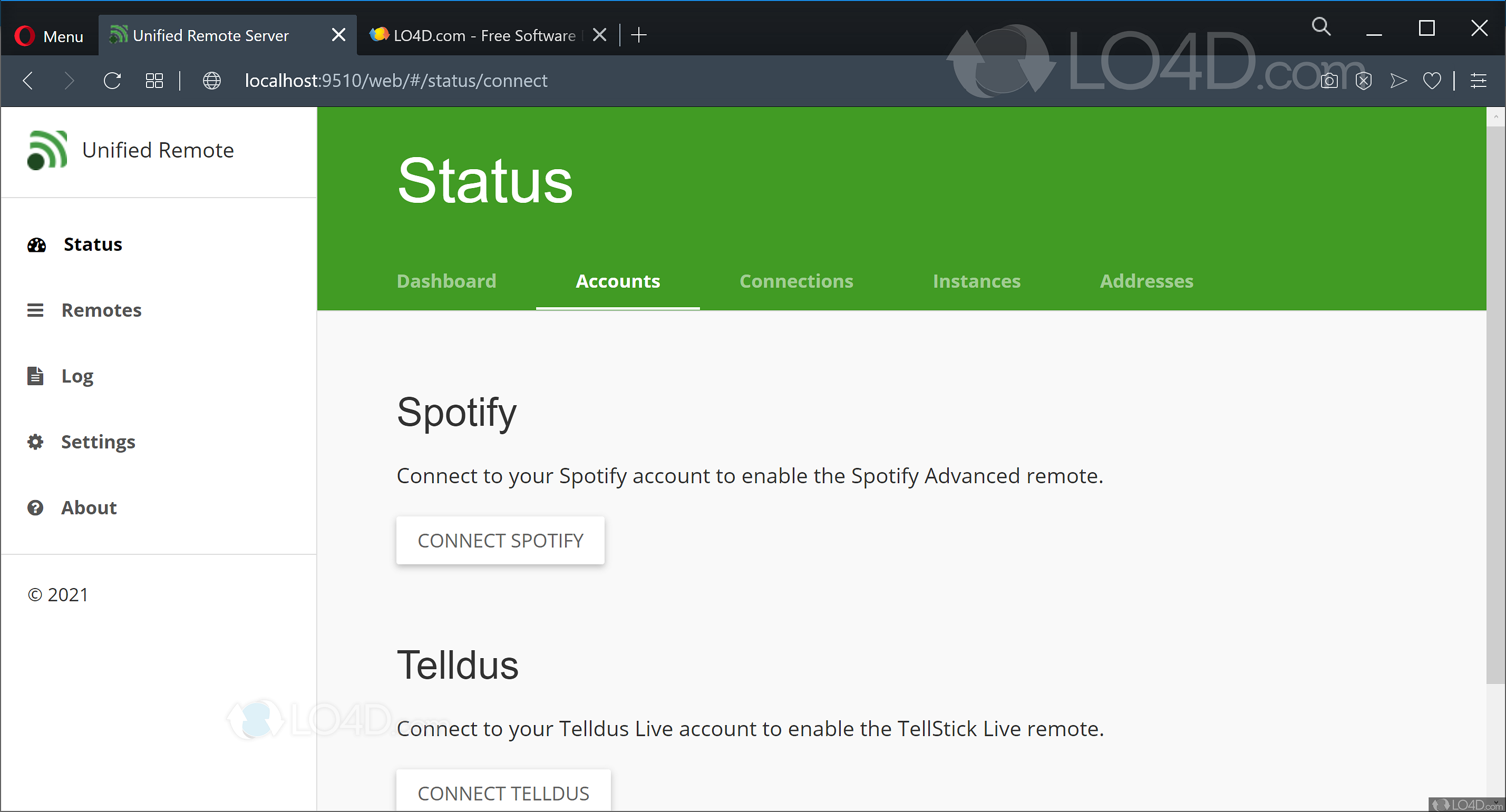Open the speed dial tiles icon
Image resolution: width=1506 pixels, height=812 pixels.
coord(154,81)
